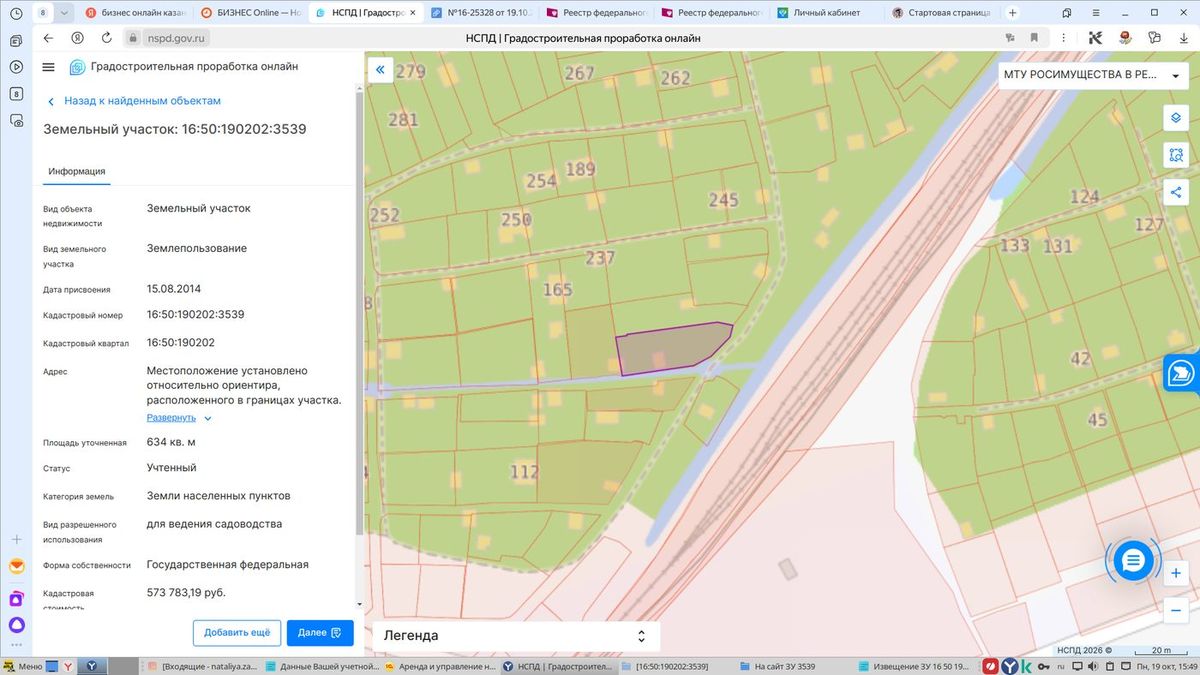Click parcel number 165 on the map
The image size is (1200, 675).
(557, 290)
